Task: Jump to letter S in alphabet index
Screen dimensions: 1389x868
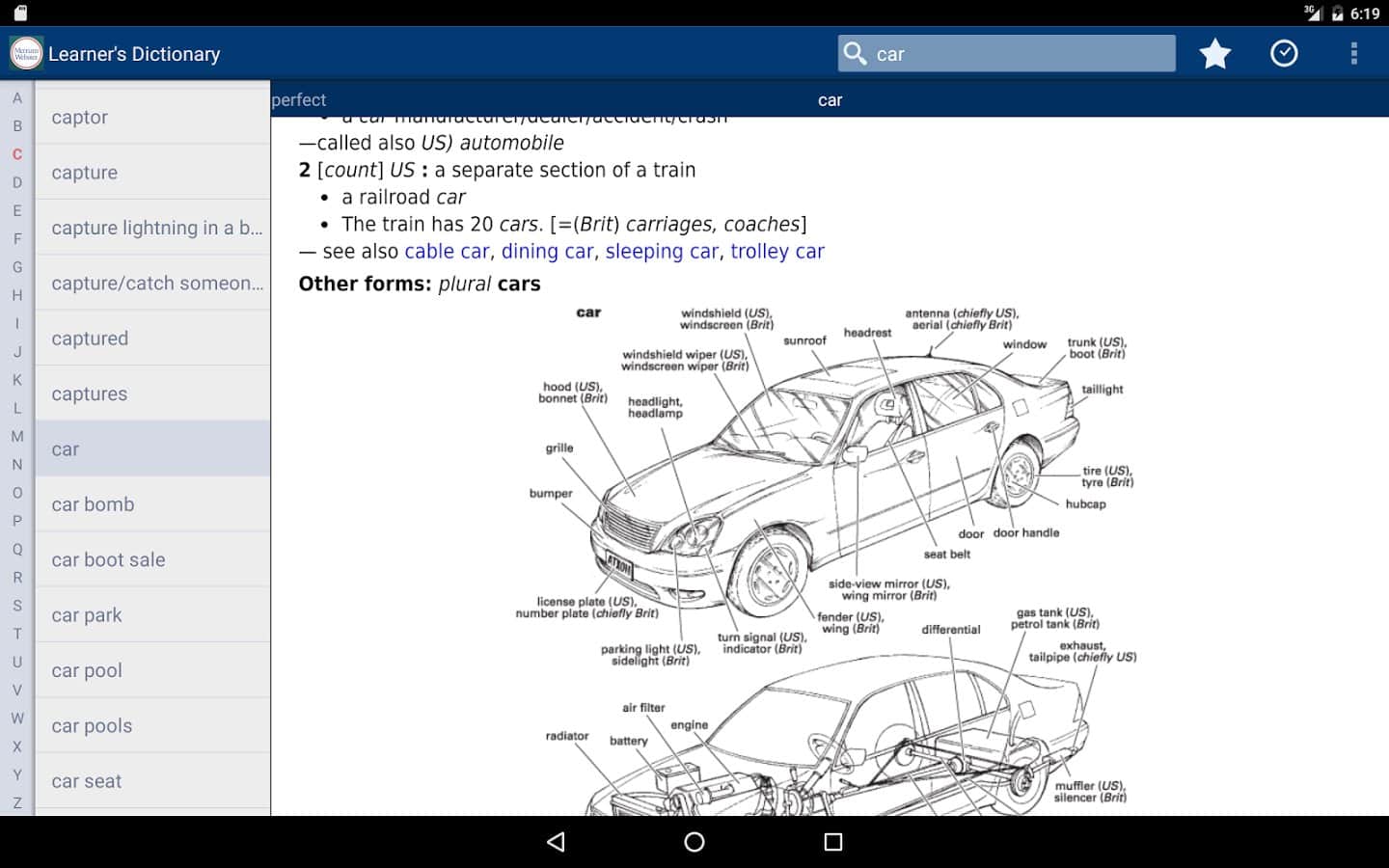Action: (17, 606)
